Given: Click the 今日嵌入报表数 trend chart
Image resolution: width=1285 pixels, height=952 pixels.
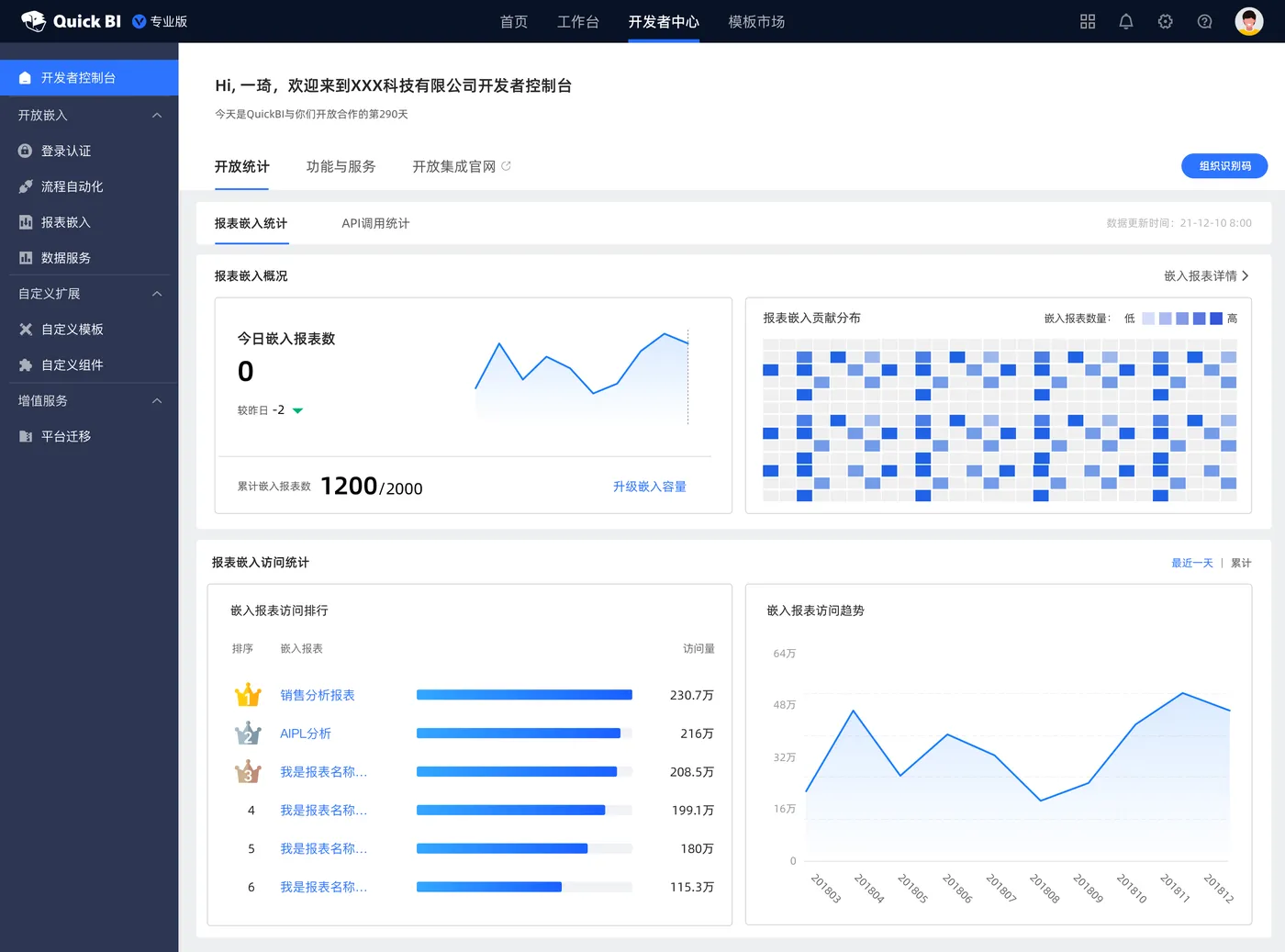Looking at the screenshot, I should (582, 376).
